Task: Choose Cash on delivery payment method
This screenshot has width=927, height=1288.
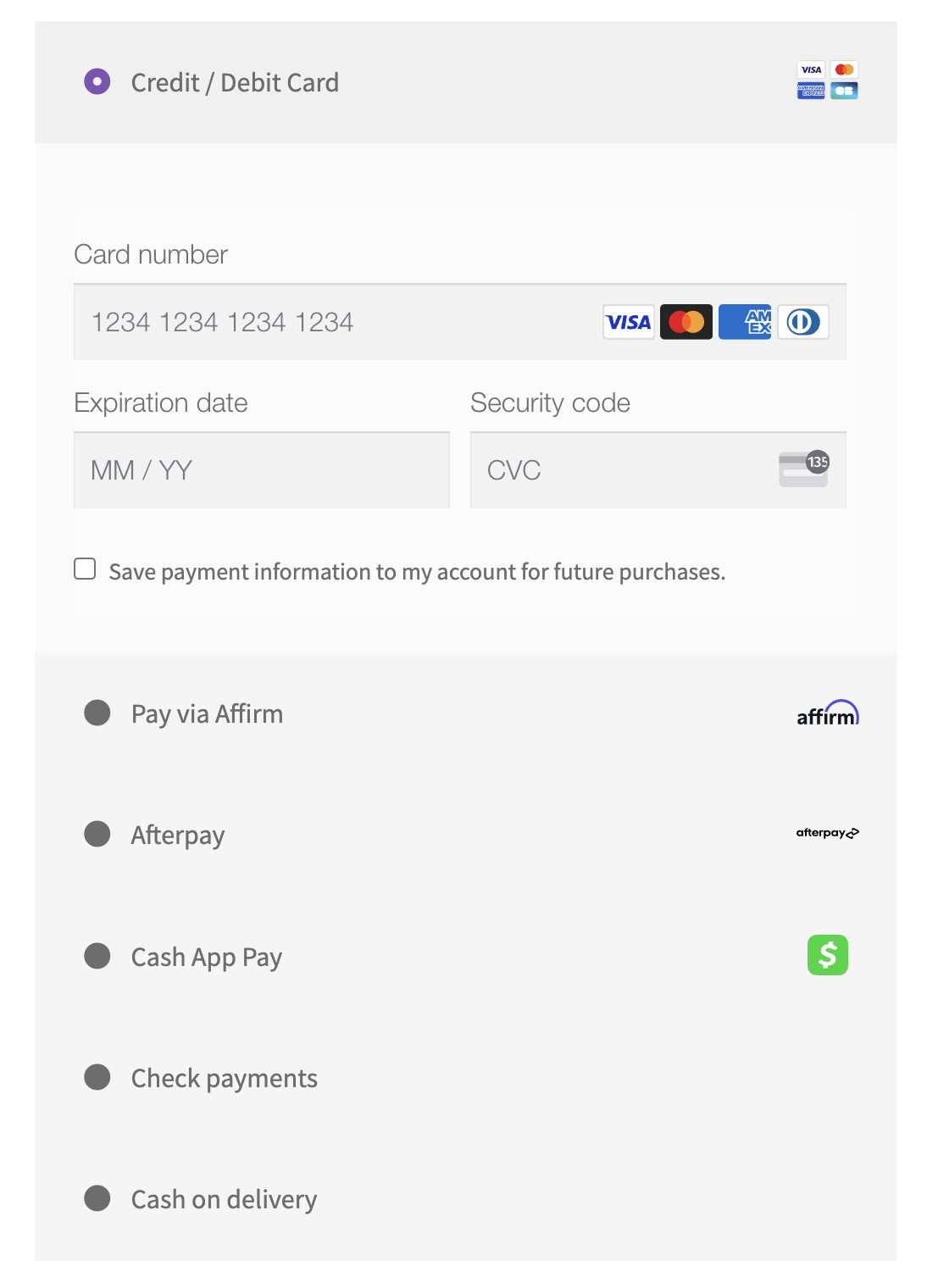Action: pyautogui.click(x=97, y=1198)
